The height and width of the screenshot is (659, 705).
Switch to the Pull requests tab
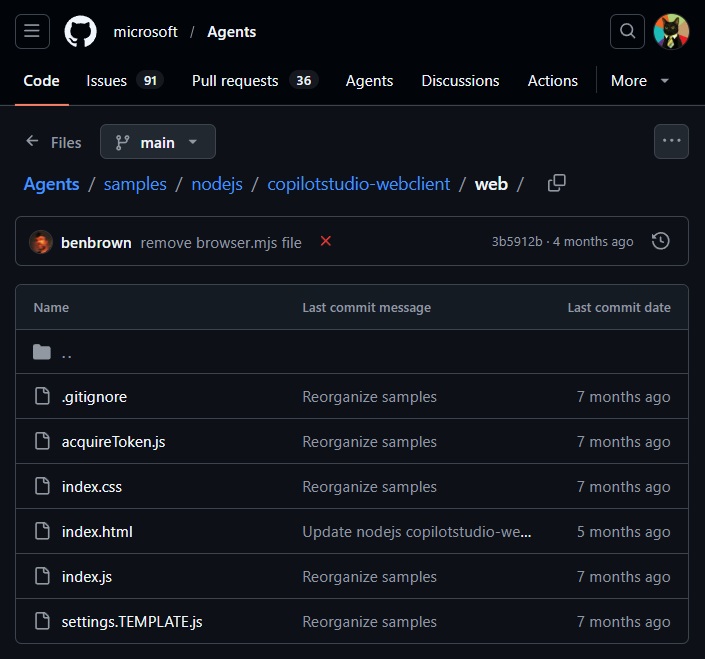click(x=254, y=81)
